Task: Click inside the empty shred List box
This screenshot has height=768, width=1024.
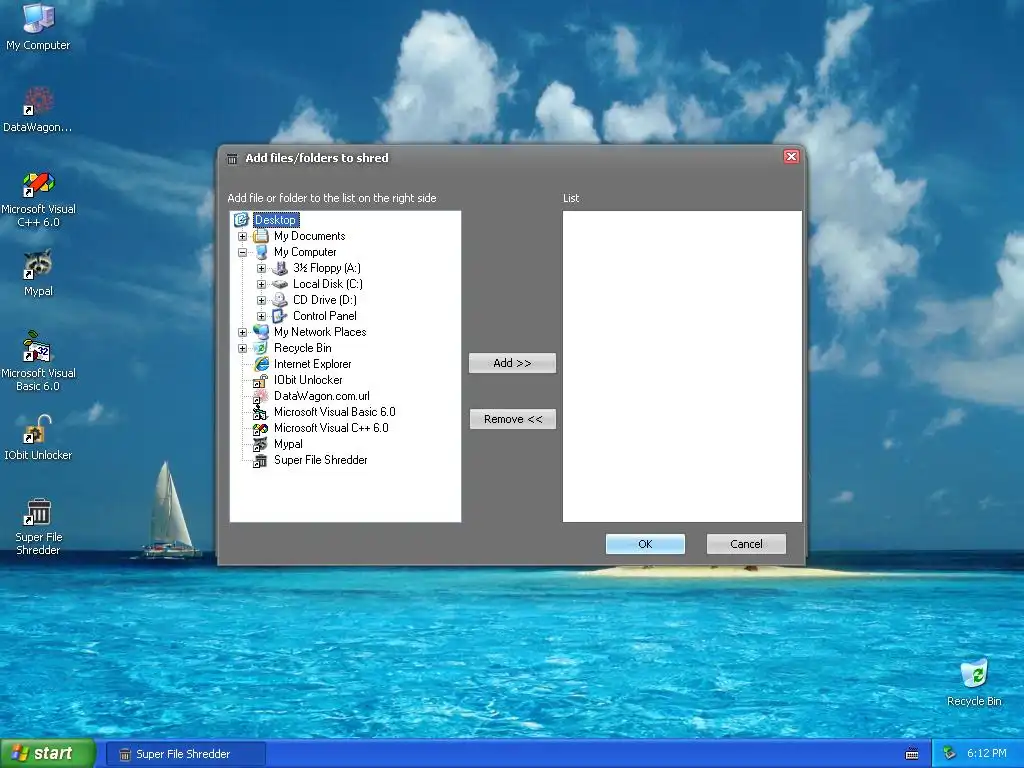Action: pos(682,366)
